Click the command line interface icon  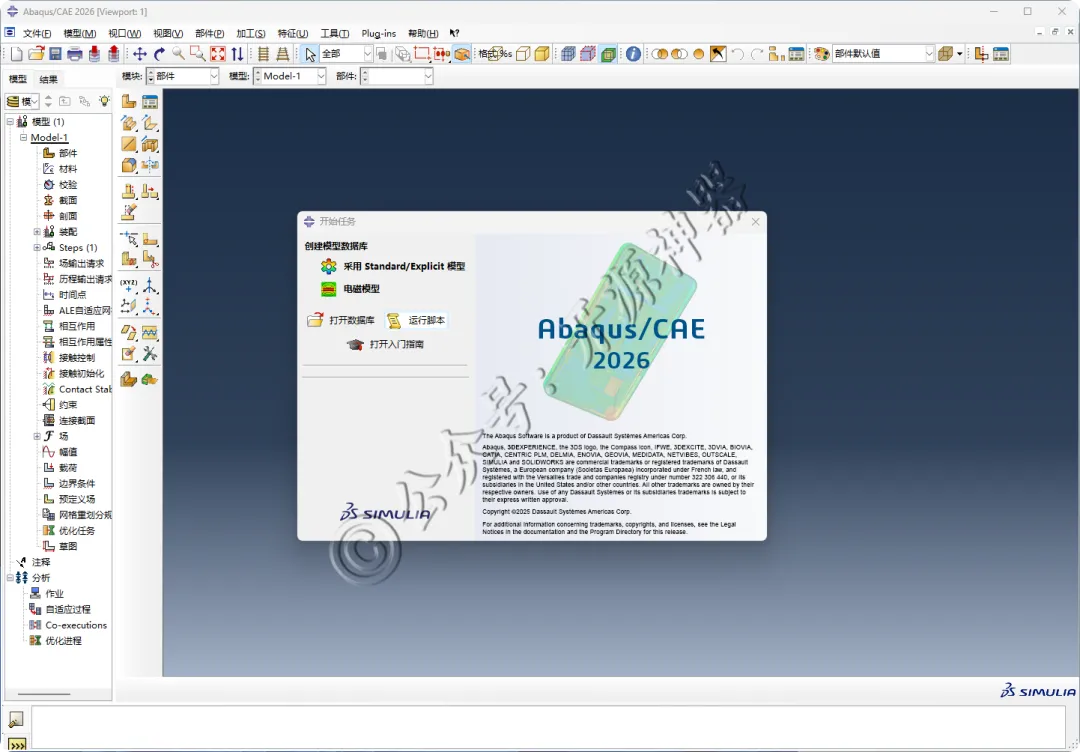(x=17, y=744)
